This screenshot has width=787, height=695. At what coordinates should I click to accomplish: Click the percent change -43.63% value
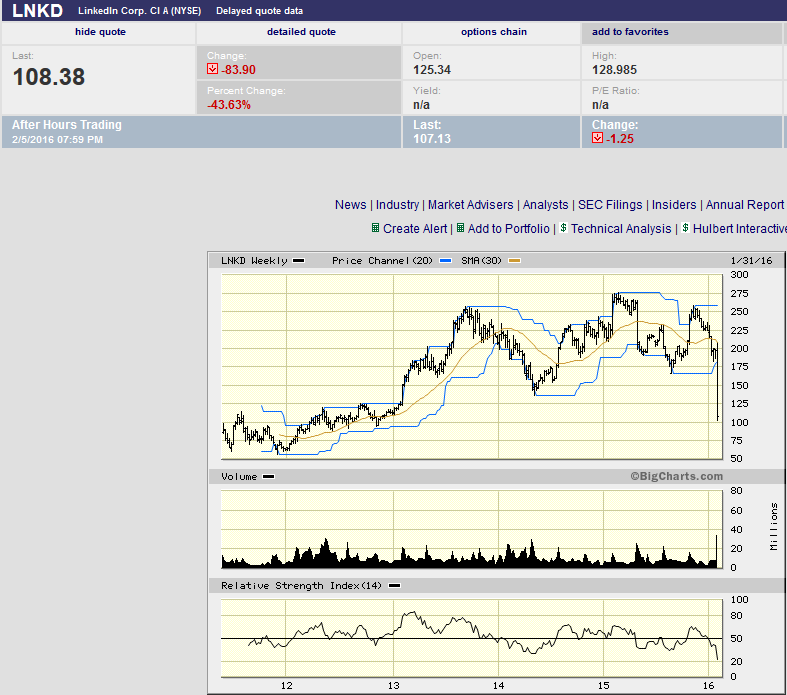pyautogui.click(x=229, y=104)
